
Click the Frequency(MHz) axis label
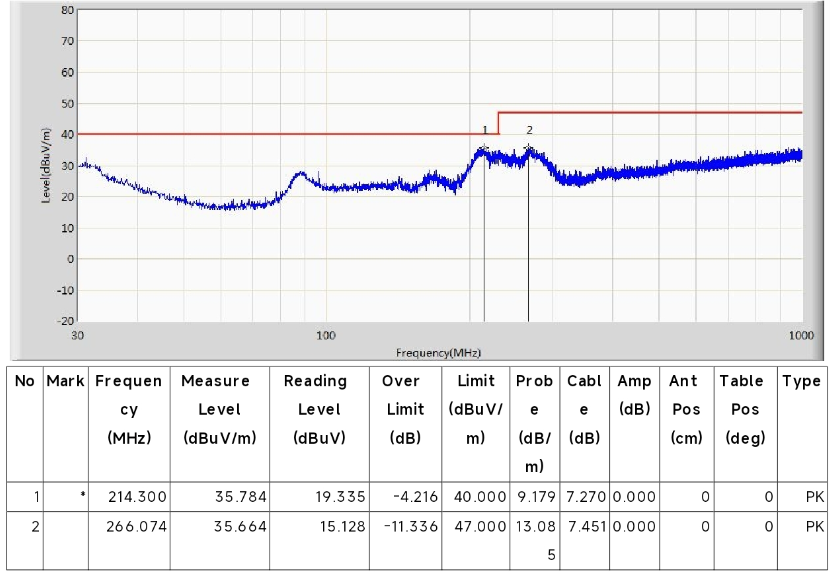[x=438, y=353]
